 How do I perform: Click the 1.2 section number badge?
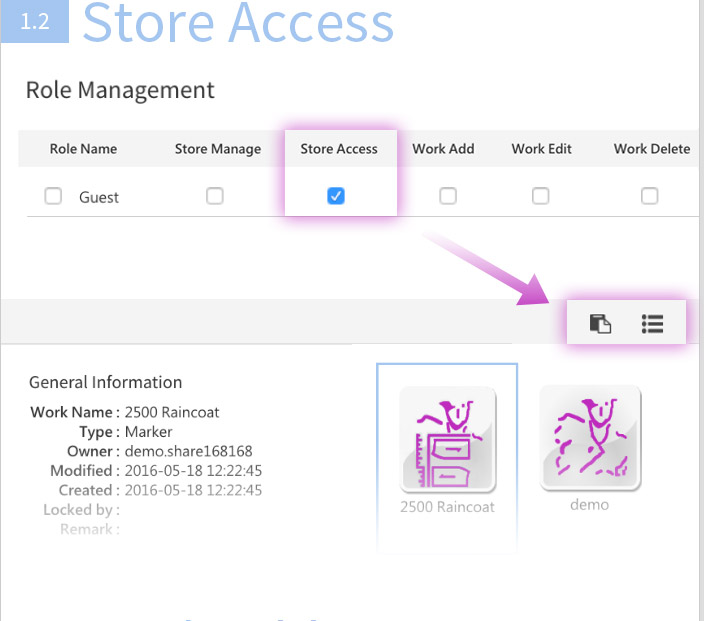pos(35,22)
